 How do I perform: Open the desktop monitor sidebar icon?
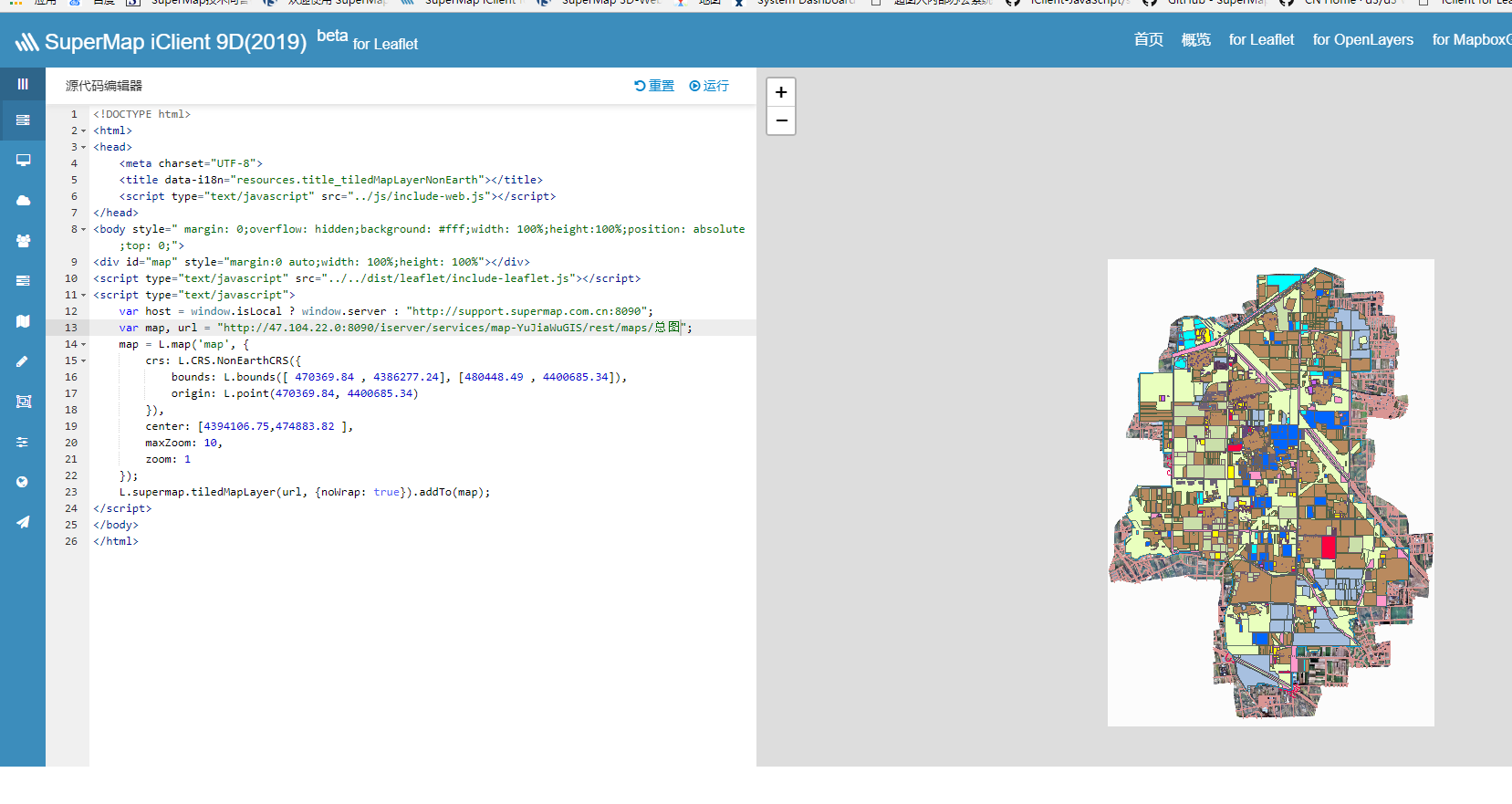(23, 161)
